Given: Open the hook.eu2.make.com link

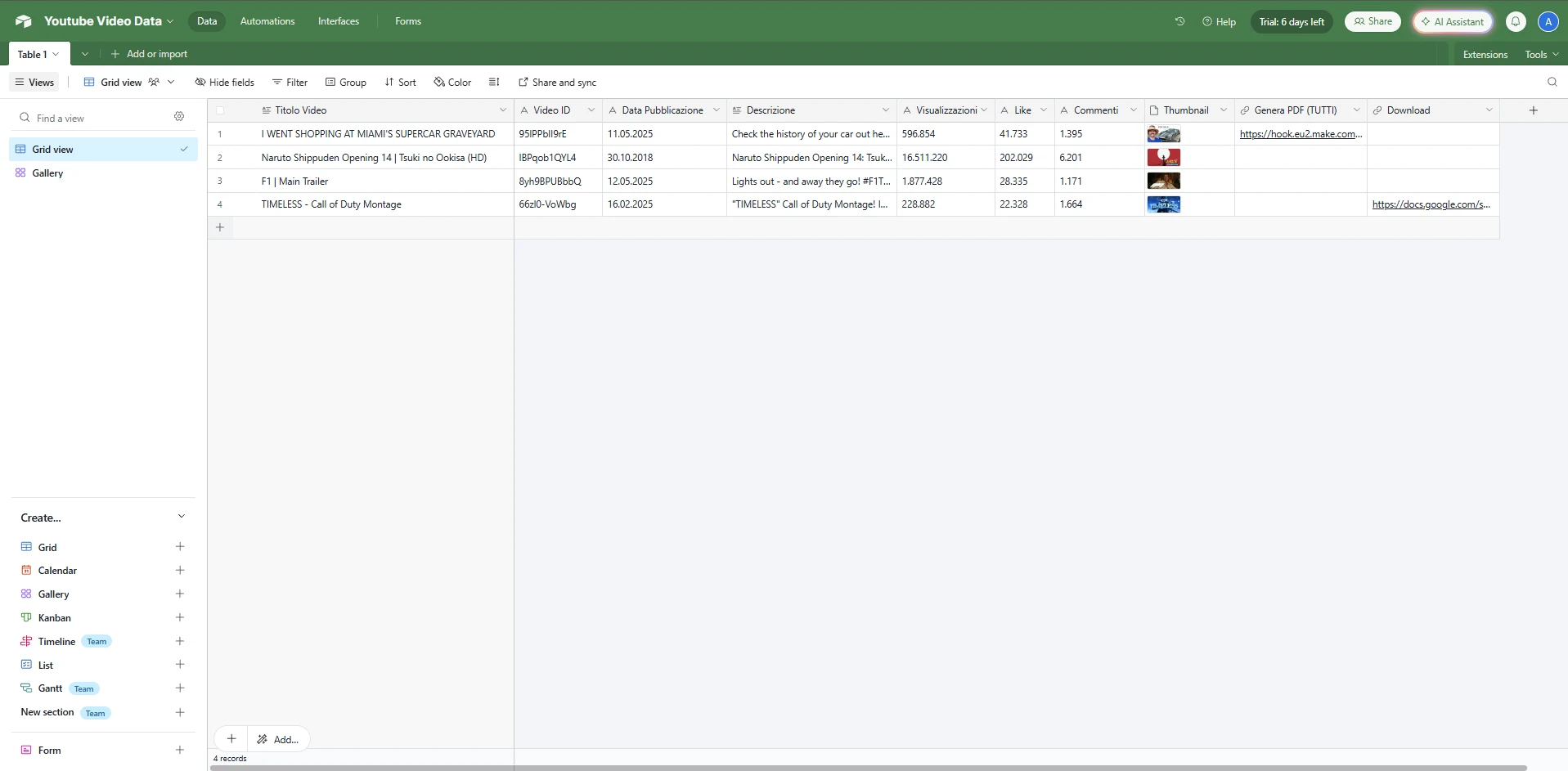Looking at the screenshot, I should tap(1301, 134).
